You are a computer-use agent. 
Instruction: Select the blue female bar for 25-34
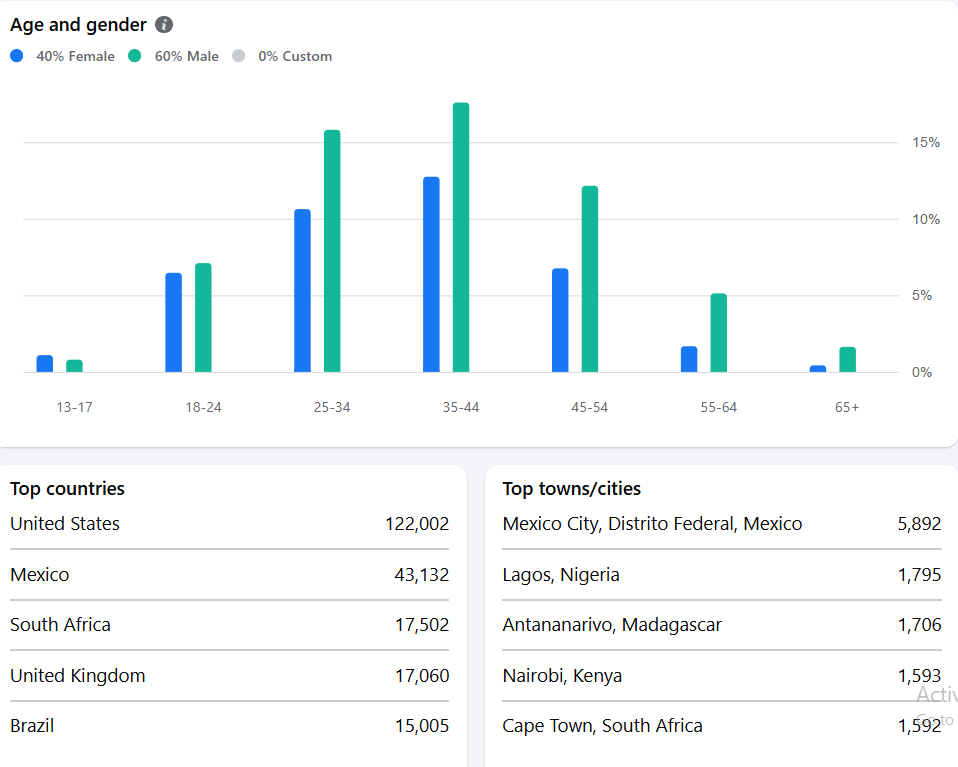tap(302, 291)
